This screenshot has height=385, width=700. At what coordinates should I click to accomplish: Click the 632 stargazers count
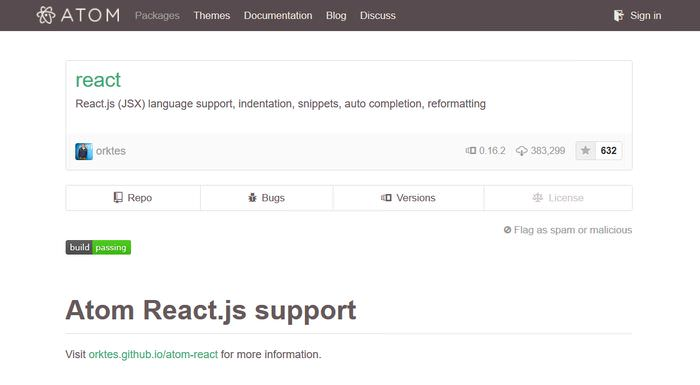[608, 151]
